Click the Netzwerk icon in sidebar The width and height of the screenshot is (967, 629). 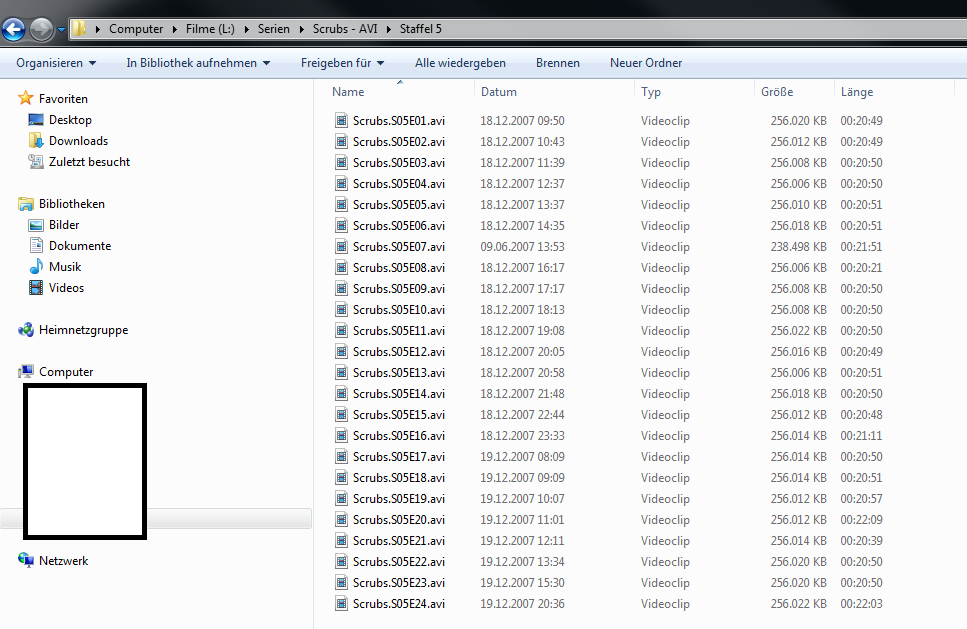26,560
